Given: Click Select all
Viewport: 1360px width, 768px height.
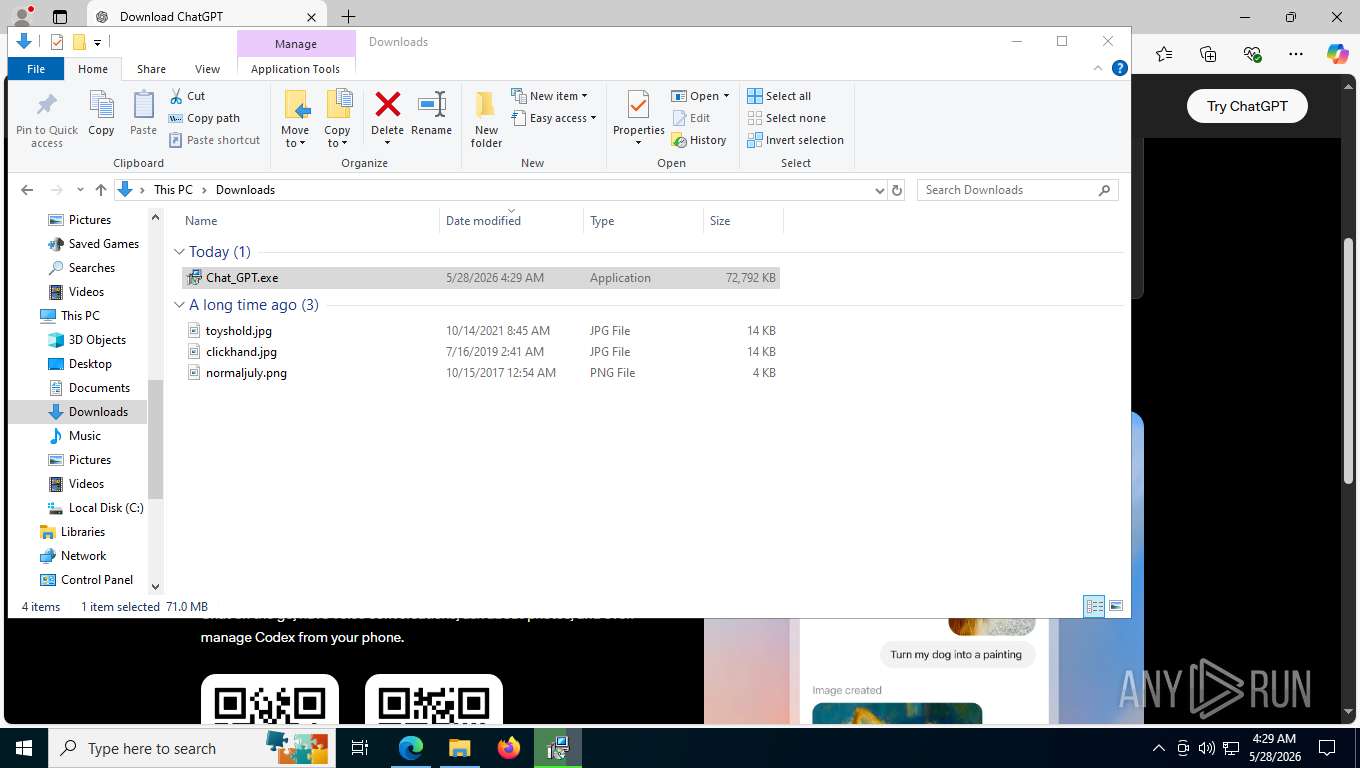Looking at the screenshot, I should pos(779,96).
